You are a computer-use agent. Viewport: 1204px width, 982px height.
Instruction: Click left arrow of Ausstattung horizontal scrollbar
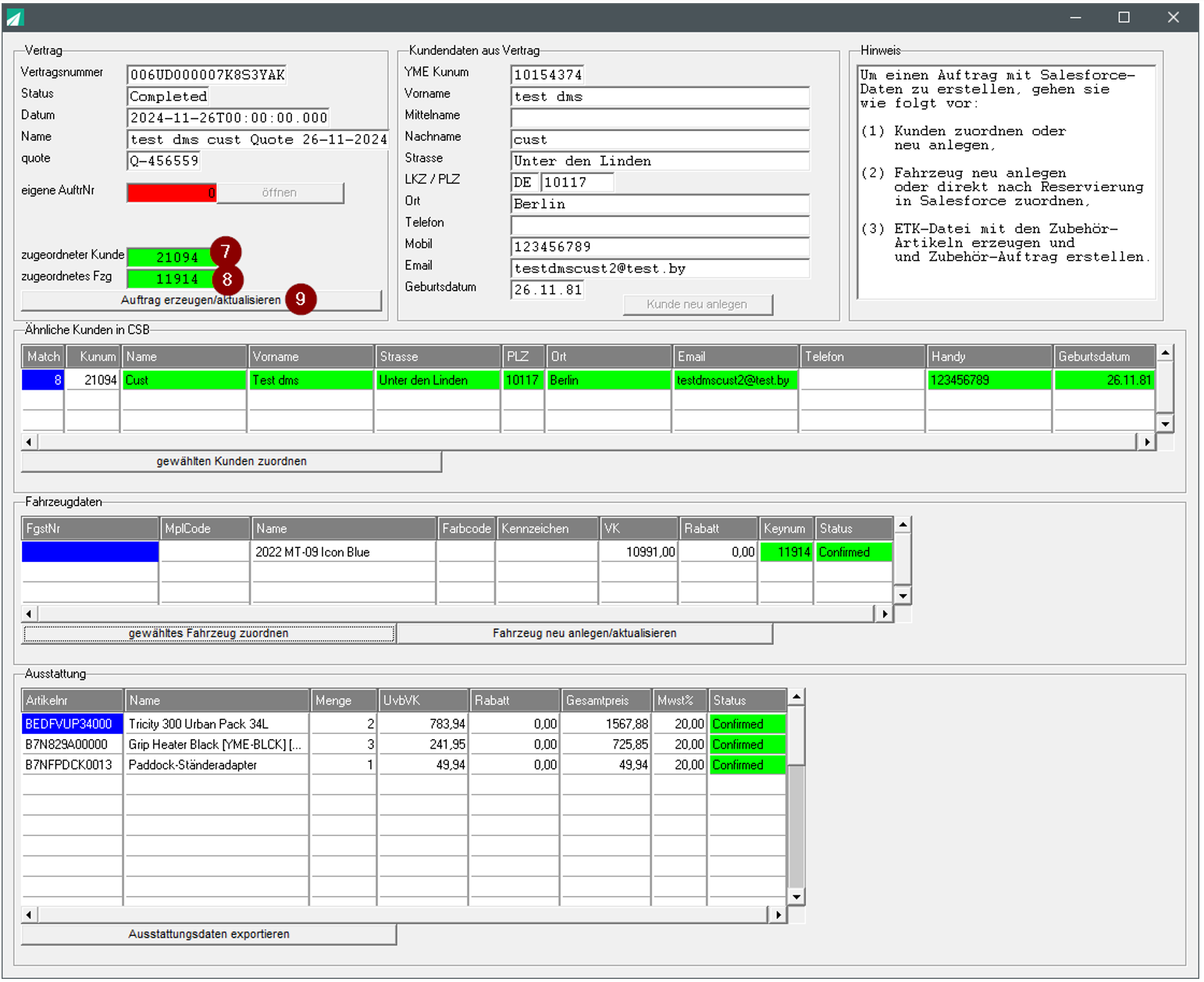click(x=30, y=914)
